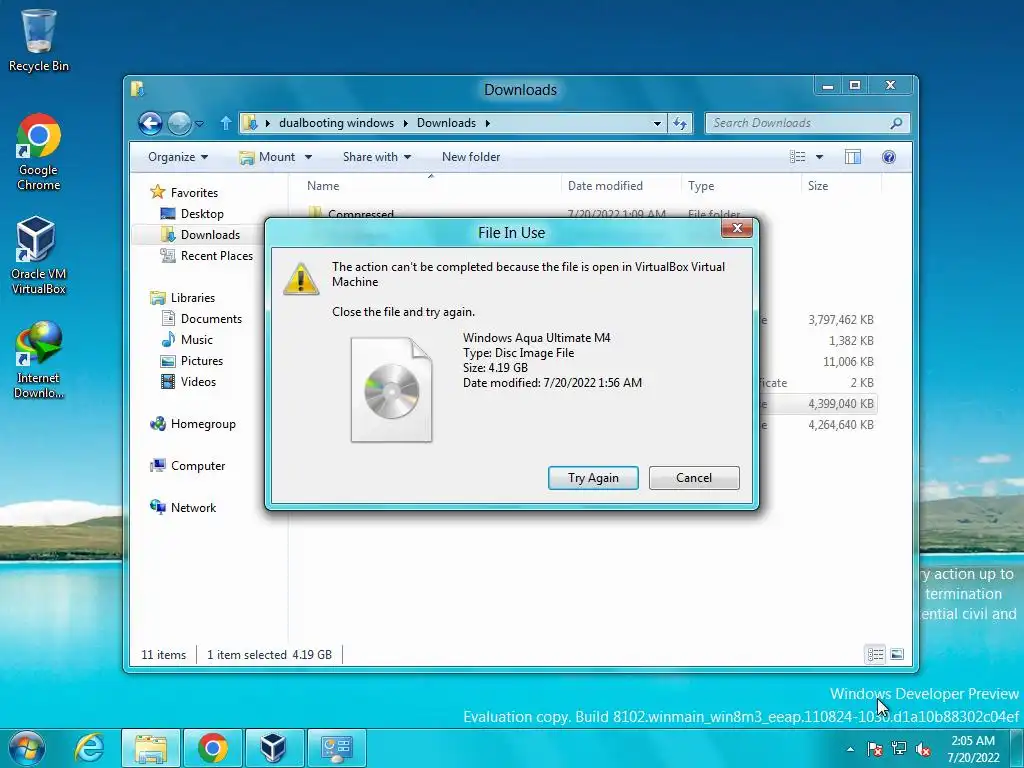Open Chrome from the taskbar
This screenshot has height=768, width=1024.
(x=213, y=748)
